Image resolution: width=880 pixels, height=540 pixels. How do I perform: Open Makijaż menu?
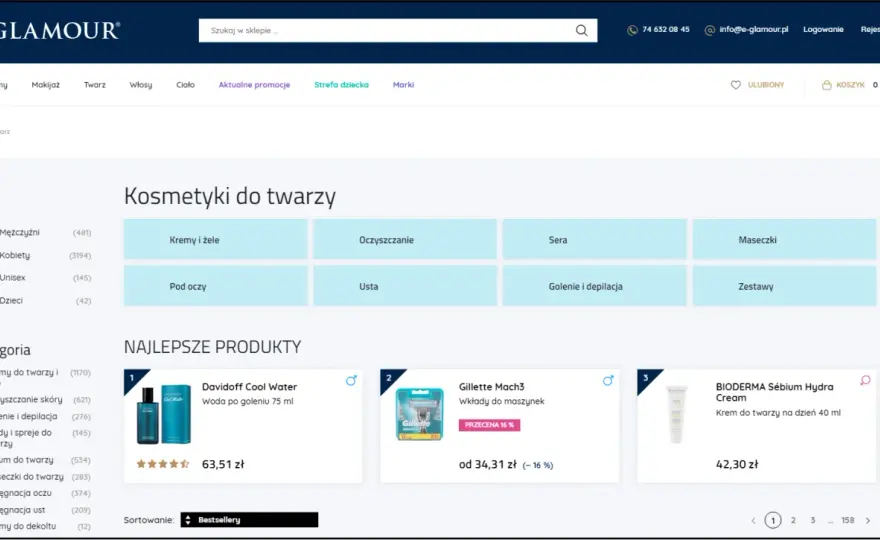(x=45, y=85)
